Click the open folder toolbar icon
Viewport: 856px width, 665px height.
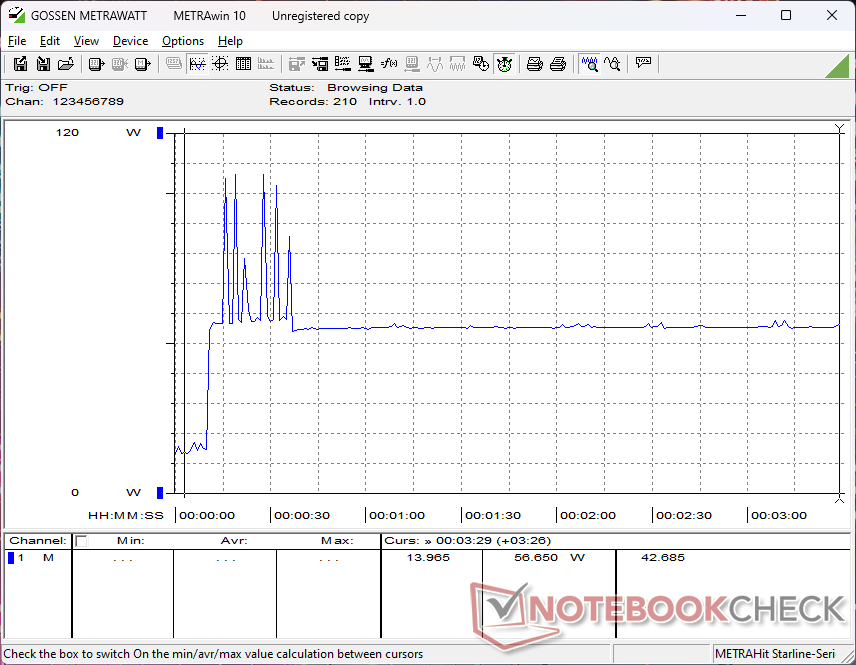coord(66,64)
